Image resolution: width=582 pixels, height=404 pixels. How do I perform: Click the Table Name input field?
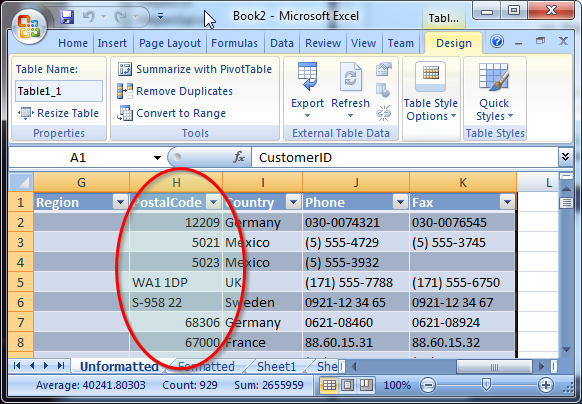coord(59,91)
